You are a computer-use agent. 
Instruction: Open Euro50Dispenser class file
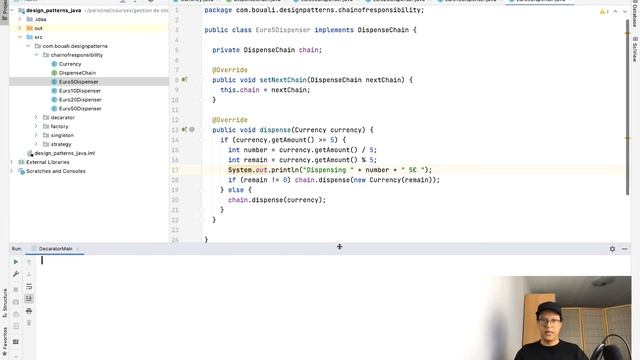pyautogui.click(x=80, y=109)
